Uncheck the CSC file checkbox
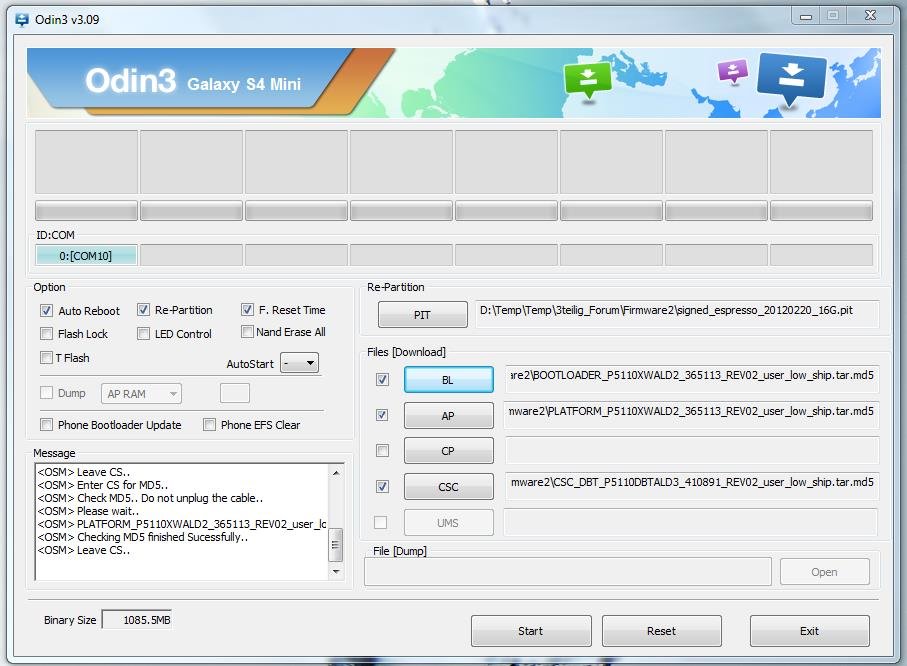The image size is (907, 666). (x=382, y=486)
